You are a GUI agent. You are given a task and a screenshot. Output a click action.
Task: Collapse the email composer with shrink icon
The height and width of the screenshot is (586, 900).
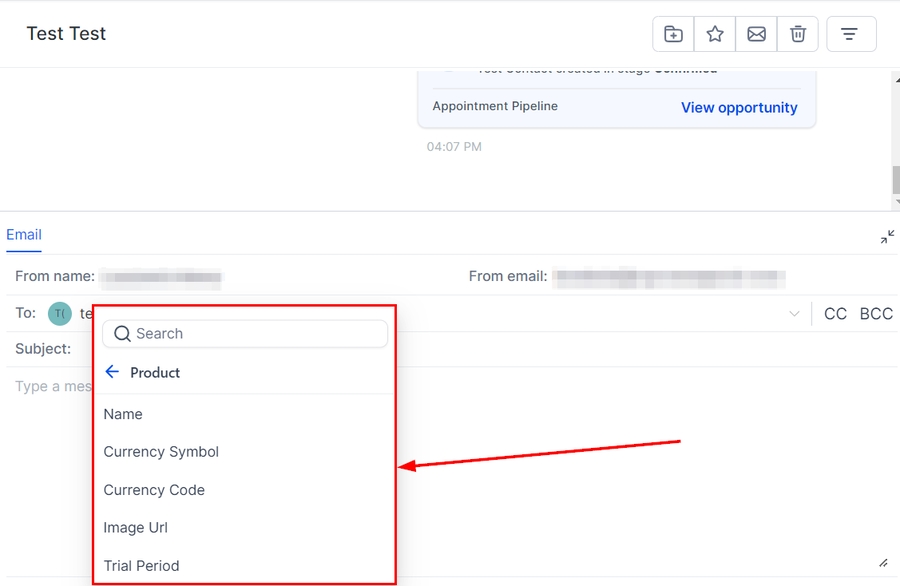point(887,237)
